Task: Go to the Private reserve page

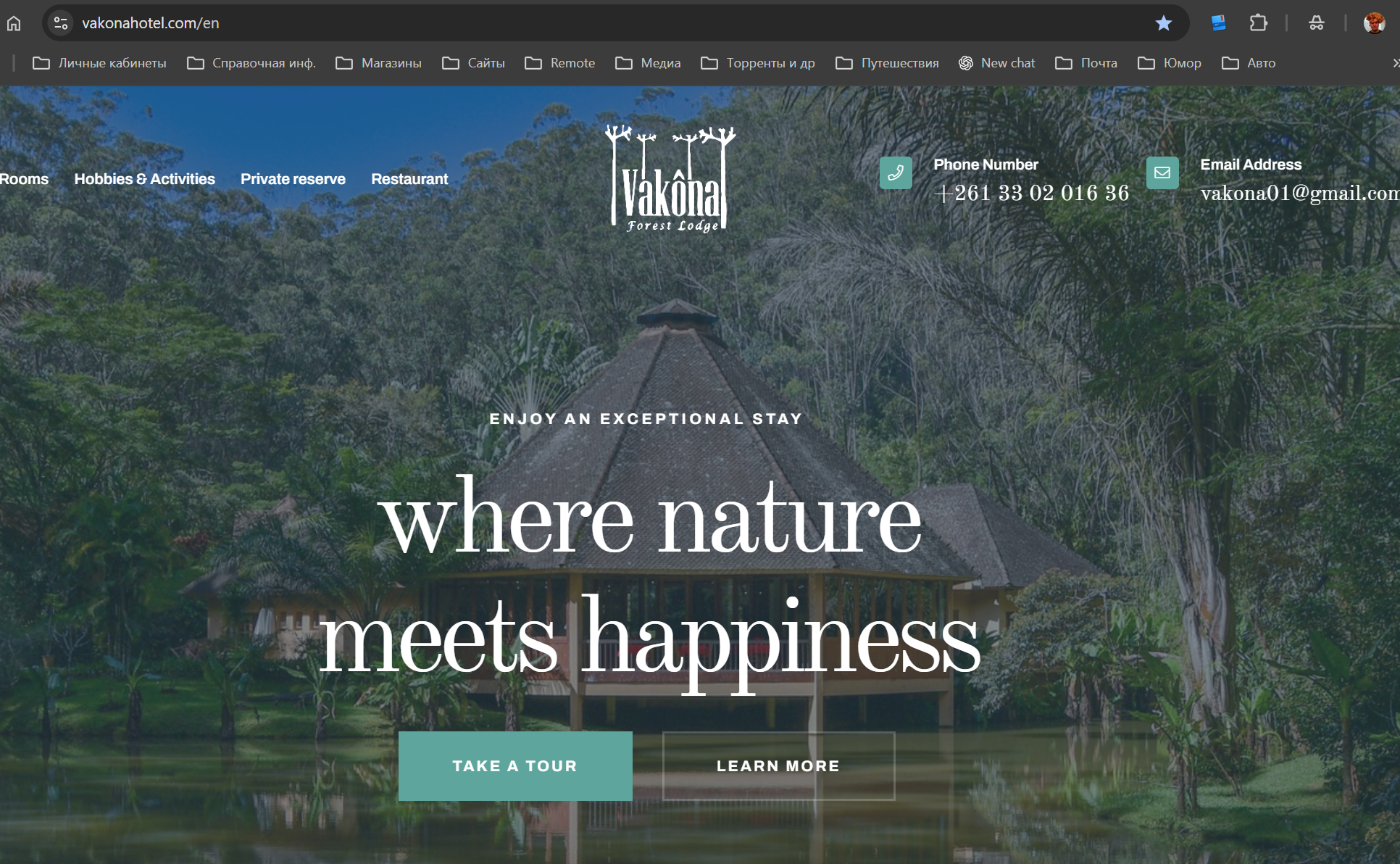Action: point(293,179)
